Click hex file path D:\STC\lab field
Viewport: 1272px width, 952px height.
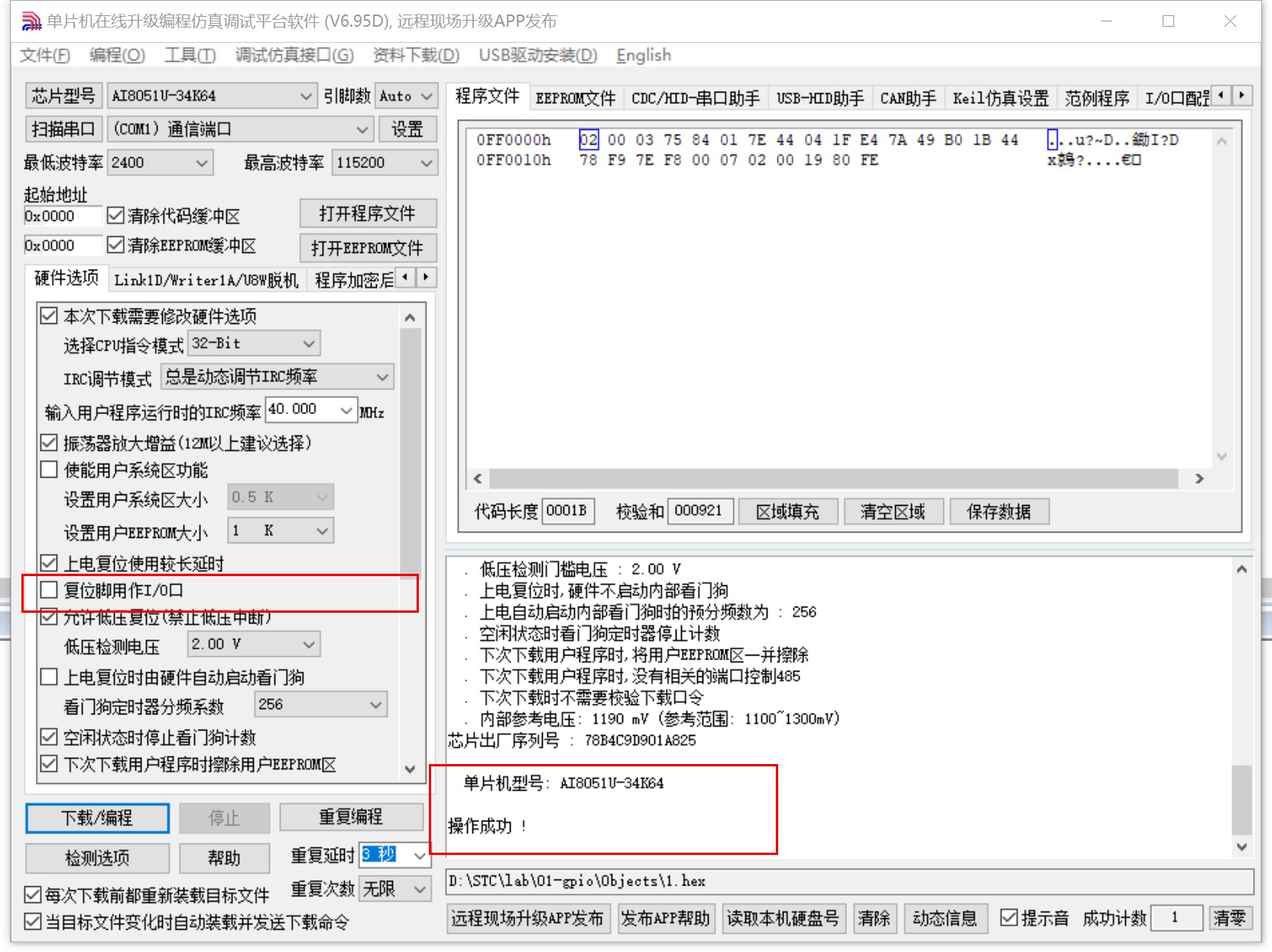coord(850,881)
